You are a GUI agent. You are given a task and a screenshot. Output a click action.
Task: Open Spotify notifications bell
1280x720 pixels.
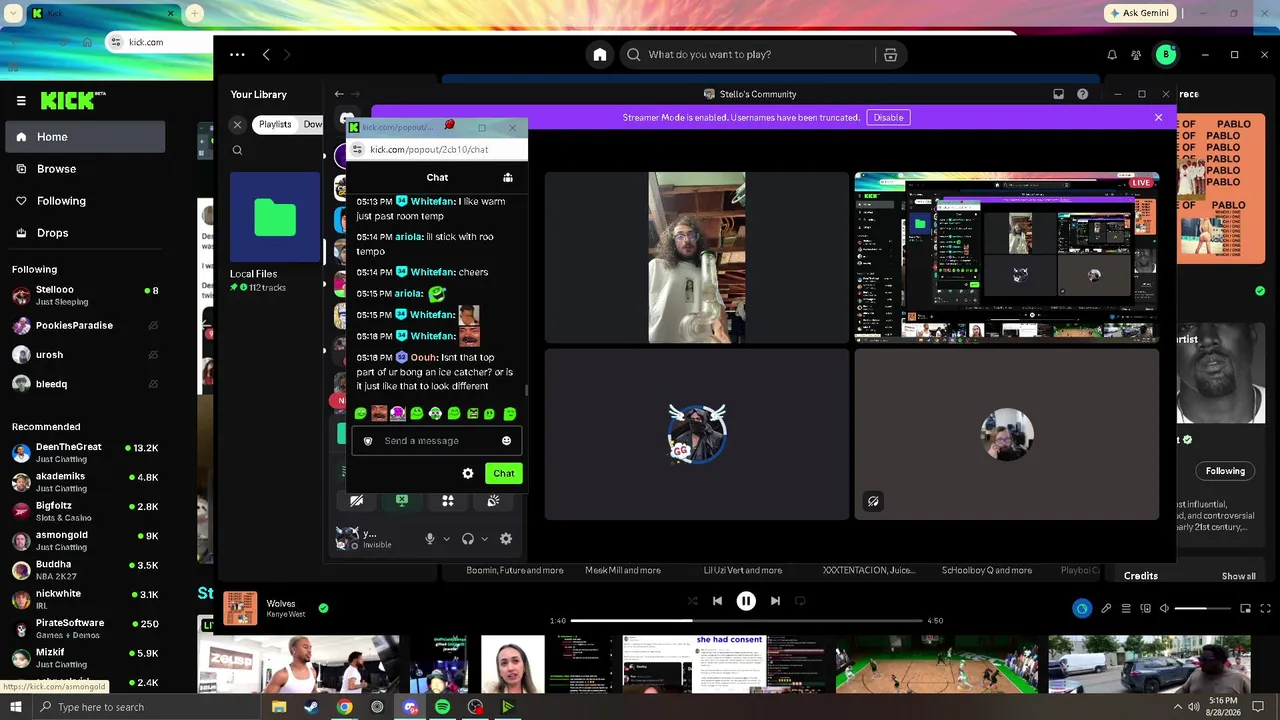1112,55
